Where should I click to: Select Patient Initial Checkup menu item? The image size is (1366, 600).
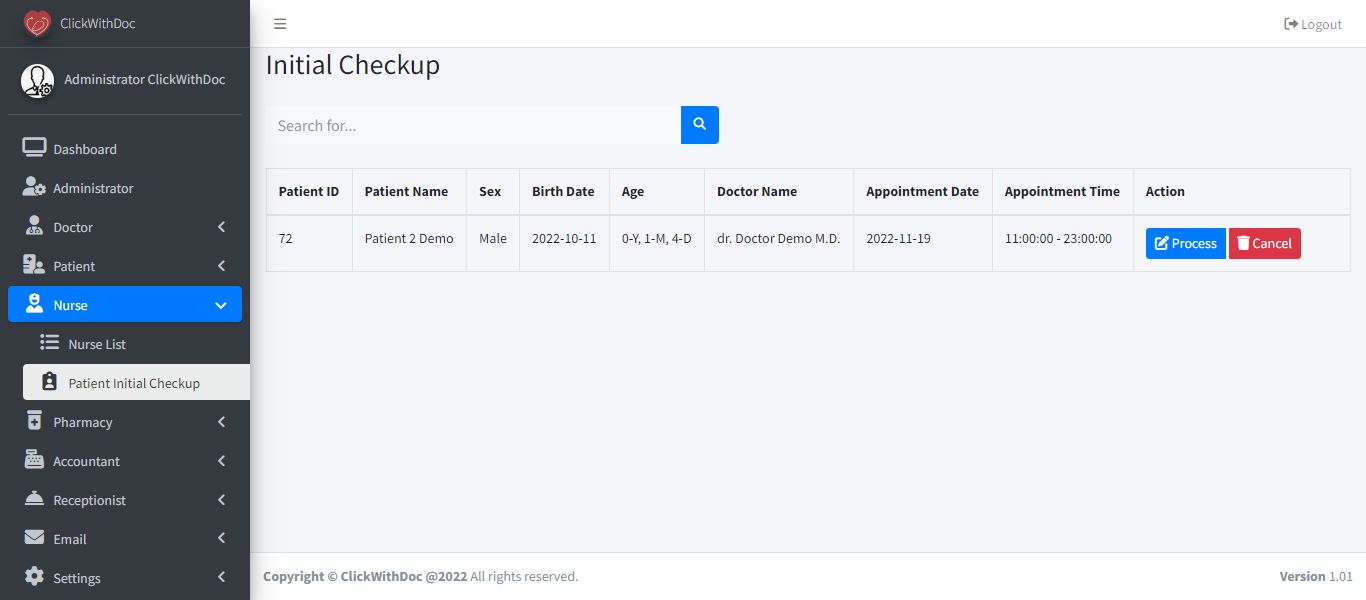134,383
